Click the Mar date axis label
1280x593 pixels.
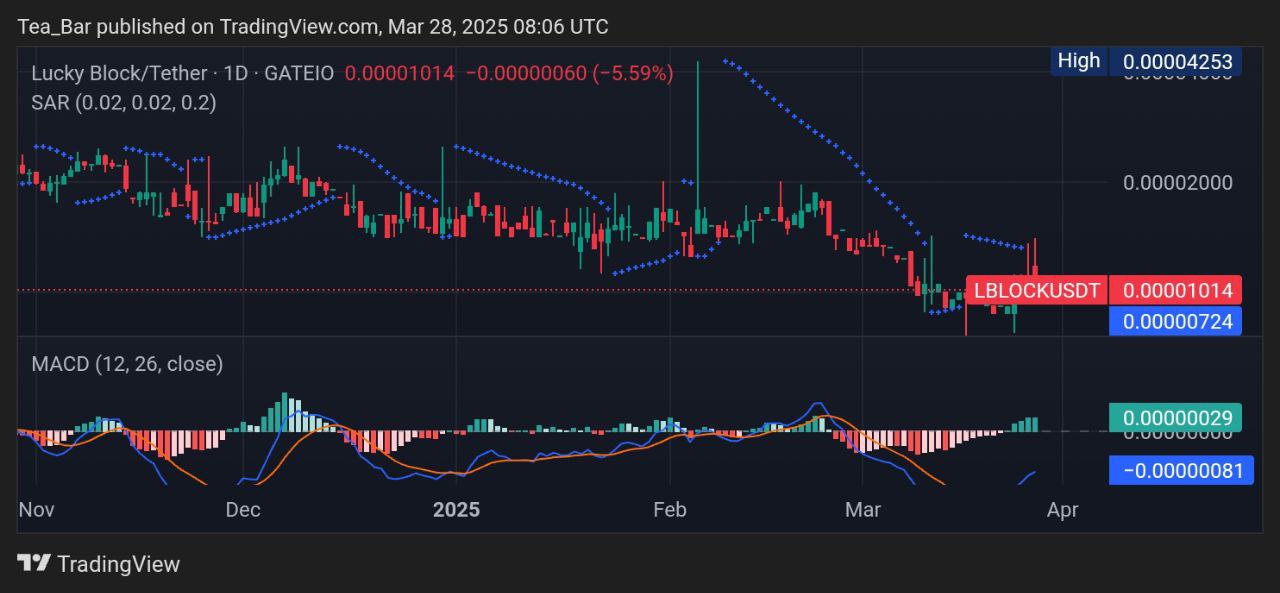[863, 510]
